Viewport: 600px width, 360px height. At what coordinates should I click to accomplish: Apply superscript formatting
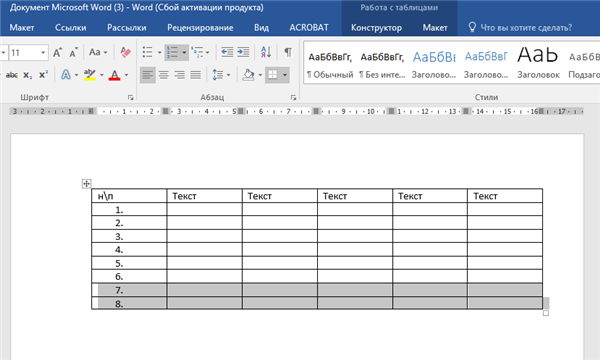coord(43,75)
